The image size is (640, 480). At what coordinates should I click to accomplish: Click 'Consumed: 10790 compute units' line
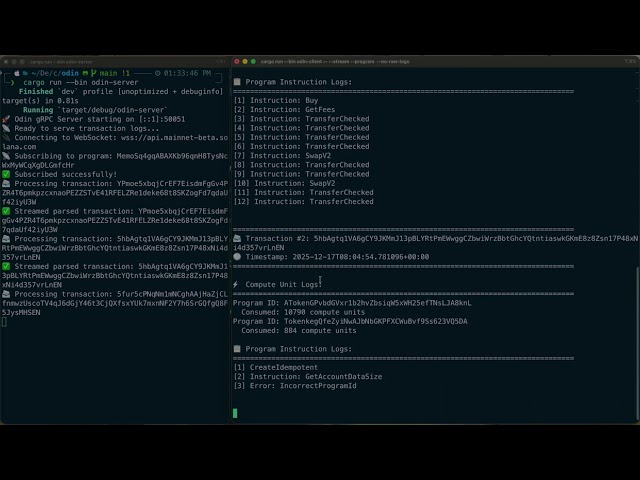pos(303,312)
